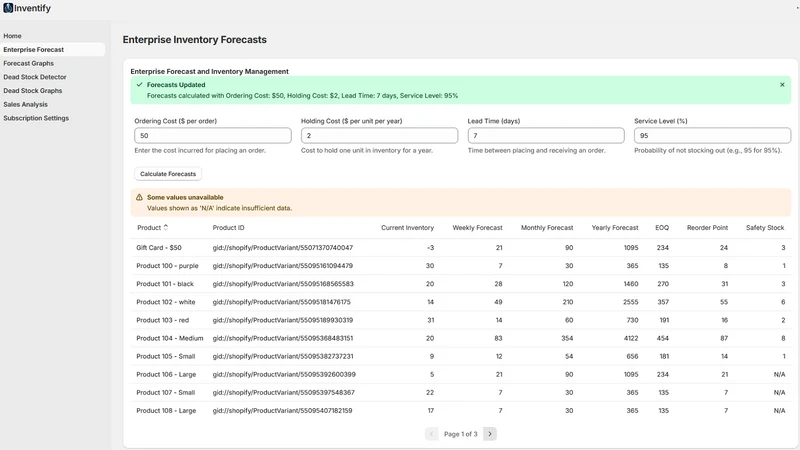Select the Product 103 - red row
The height and width of the screenshot is (450, 800).
[461, 320]
